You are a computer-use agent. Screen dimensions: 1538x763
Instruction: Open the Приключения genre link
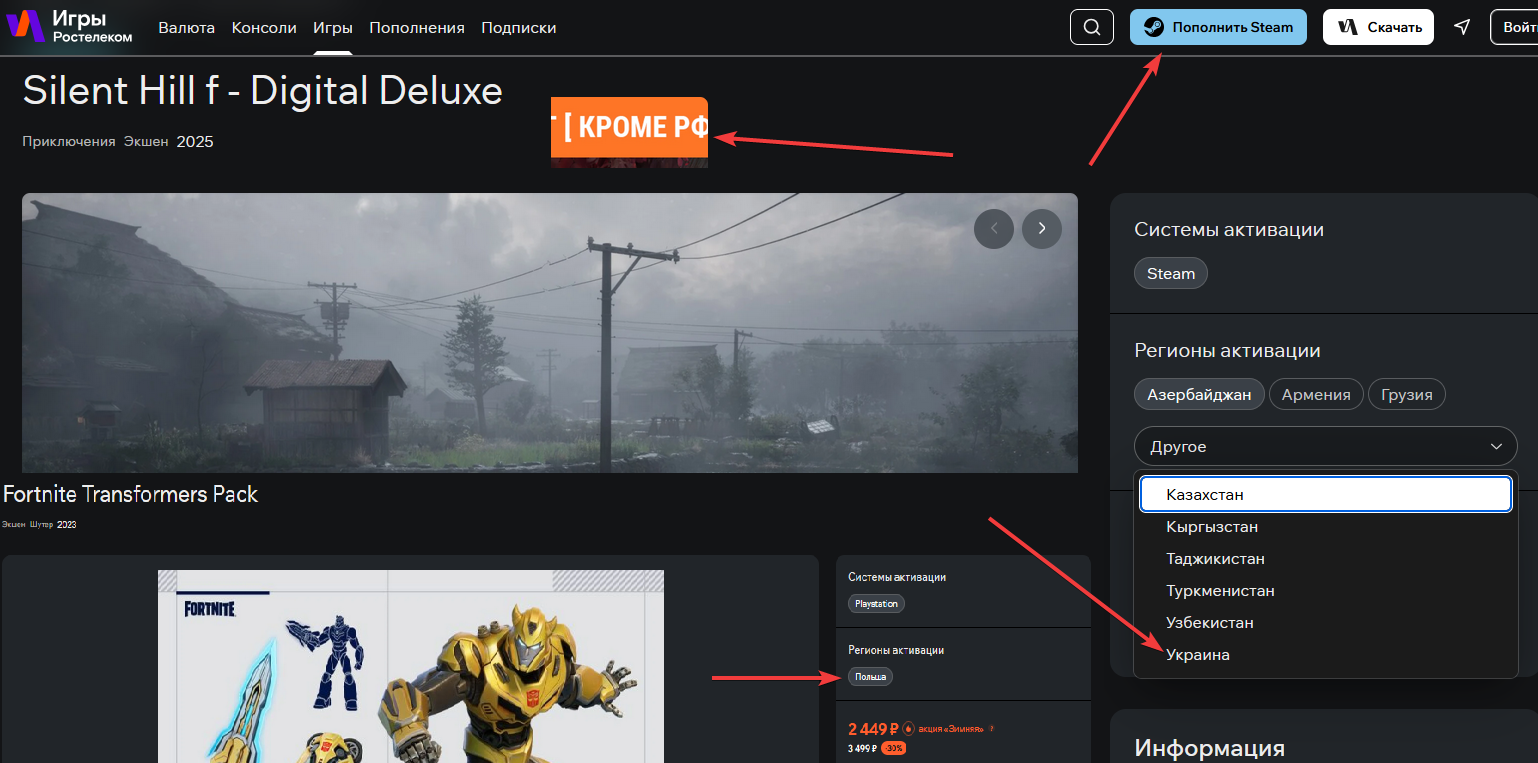69,142
